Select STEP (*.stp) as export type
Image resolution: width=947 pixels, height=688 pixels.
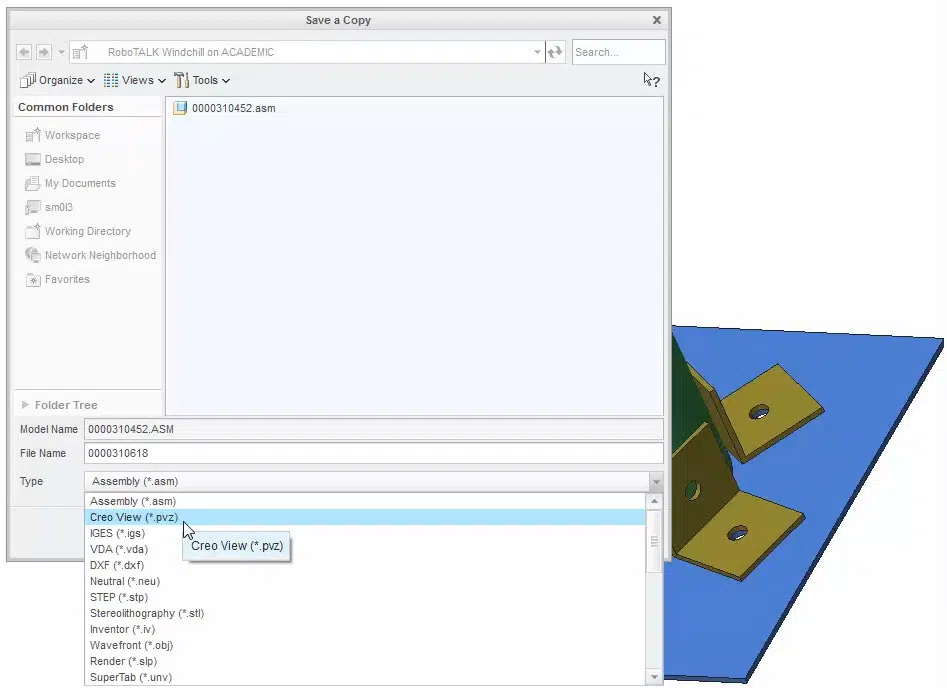click(124, 597)
